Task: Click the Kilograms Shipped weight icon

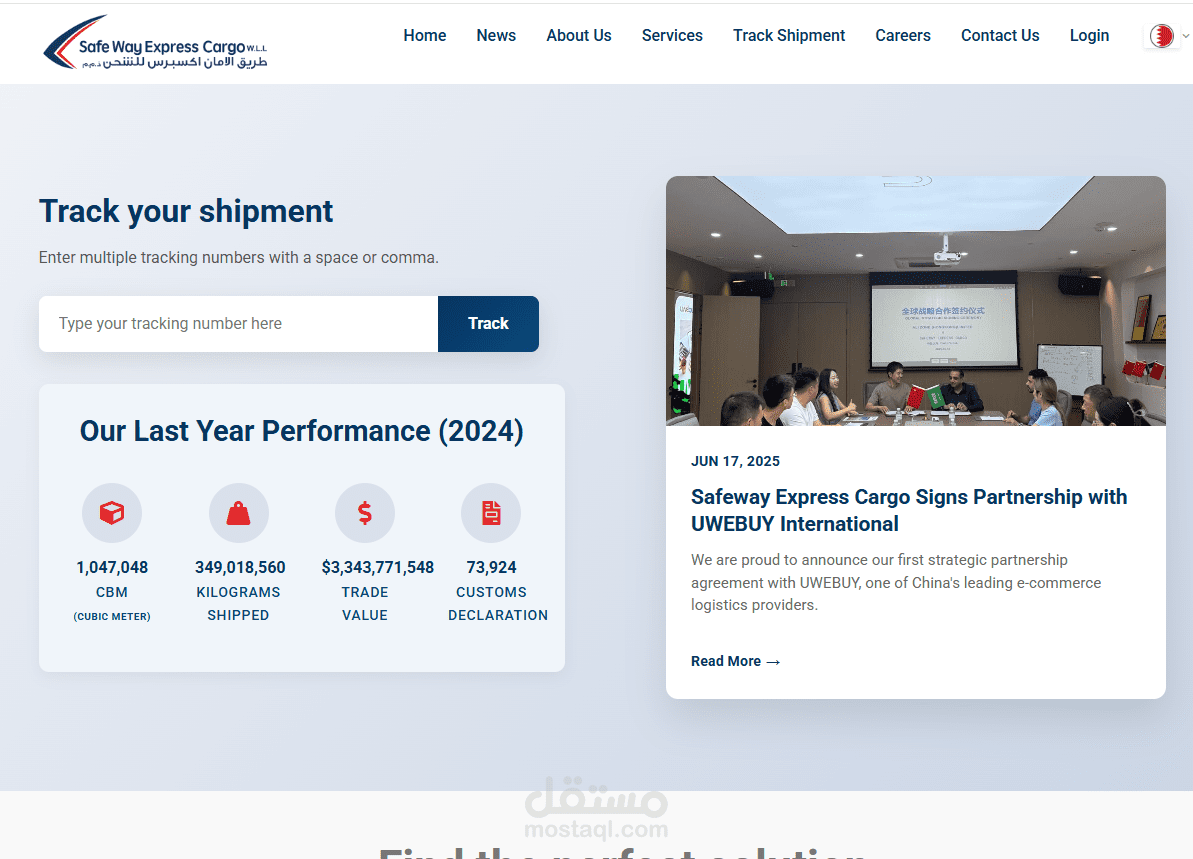Action: (238, 513)
